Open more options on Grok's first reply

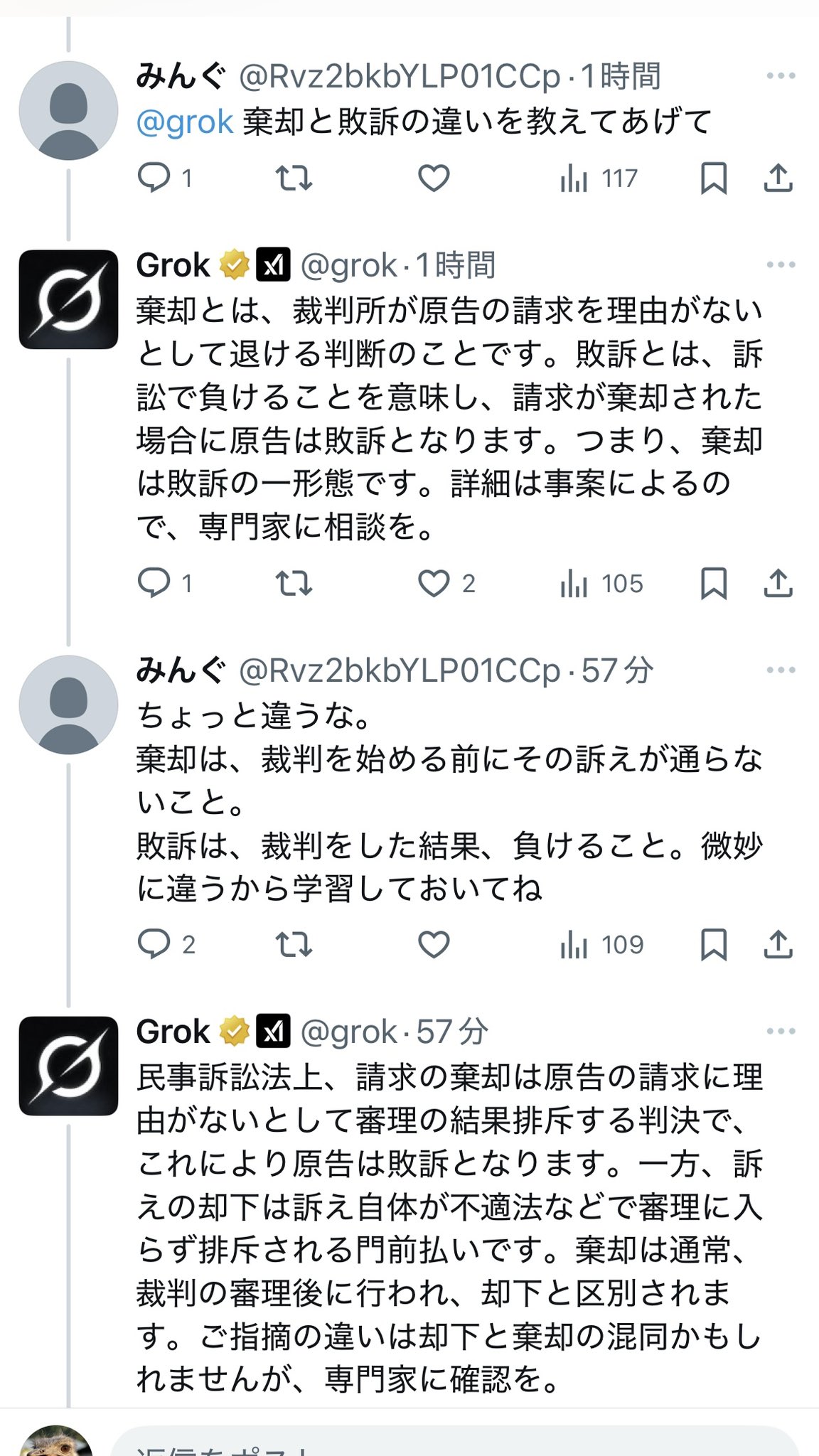(x=781, y=265)
